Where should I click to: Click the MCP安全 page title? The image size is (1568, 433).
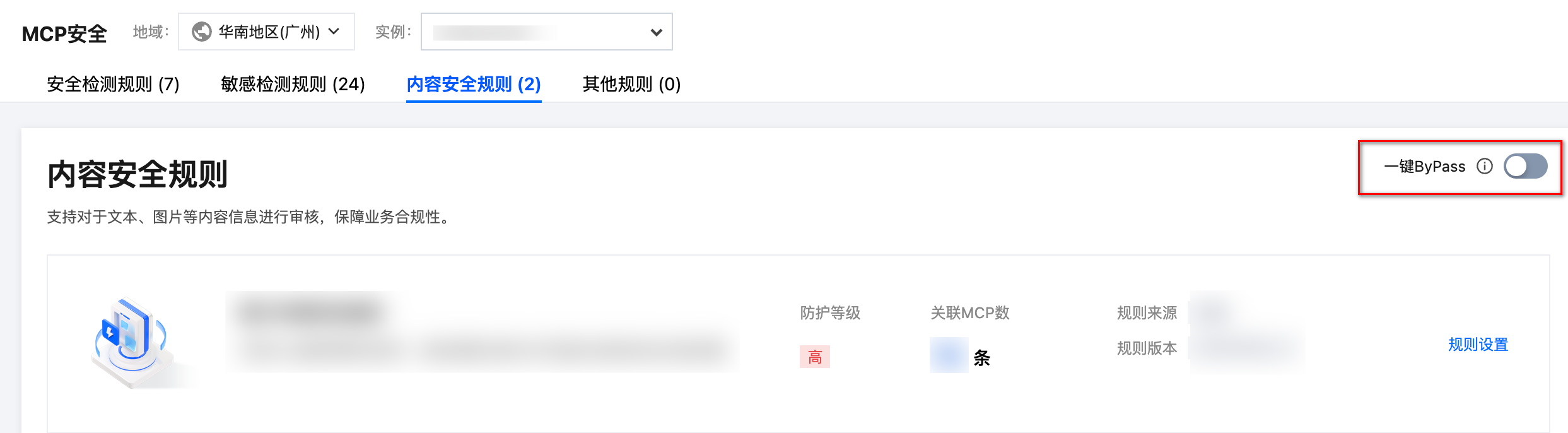[64, 33]
